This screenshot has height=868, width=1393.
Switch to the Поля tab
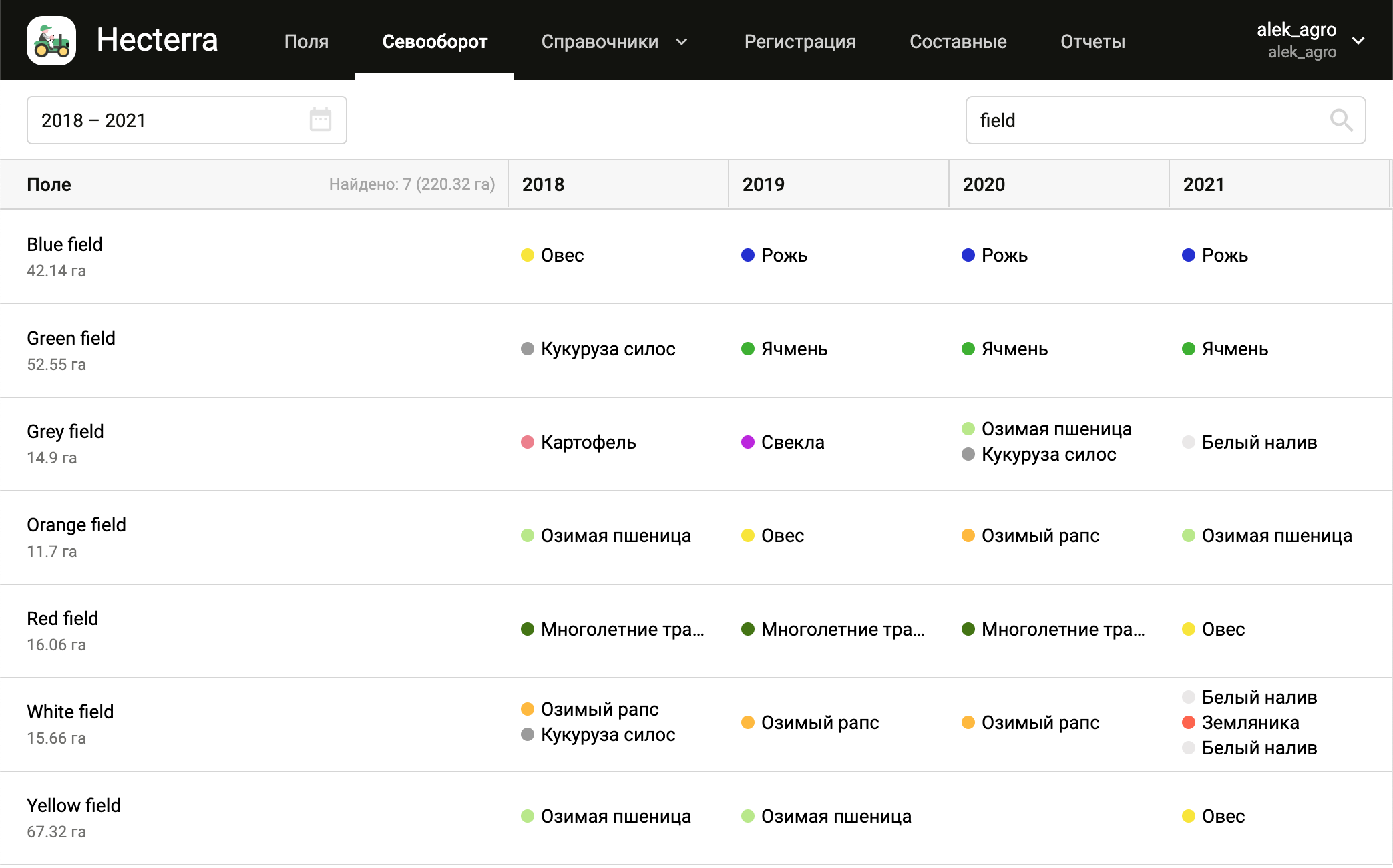pos(307,41)
